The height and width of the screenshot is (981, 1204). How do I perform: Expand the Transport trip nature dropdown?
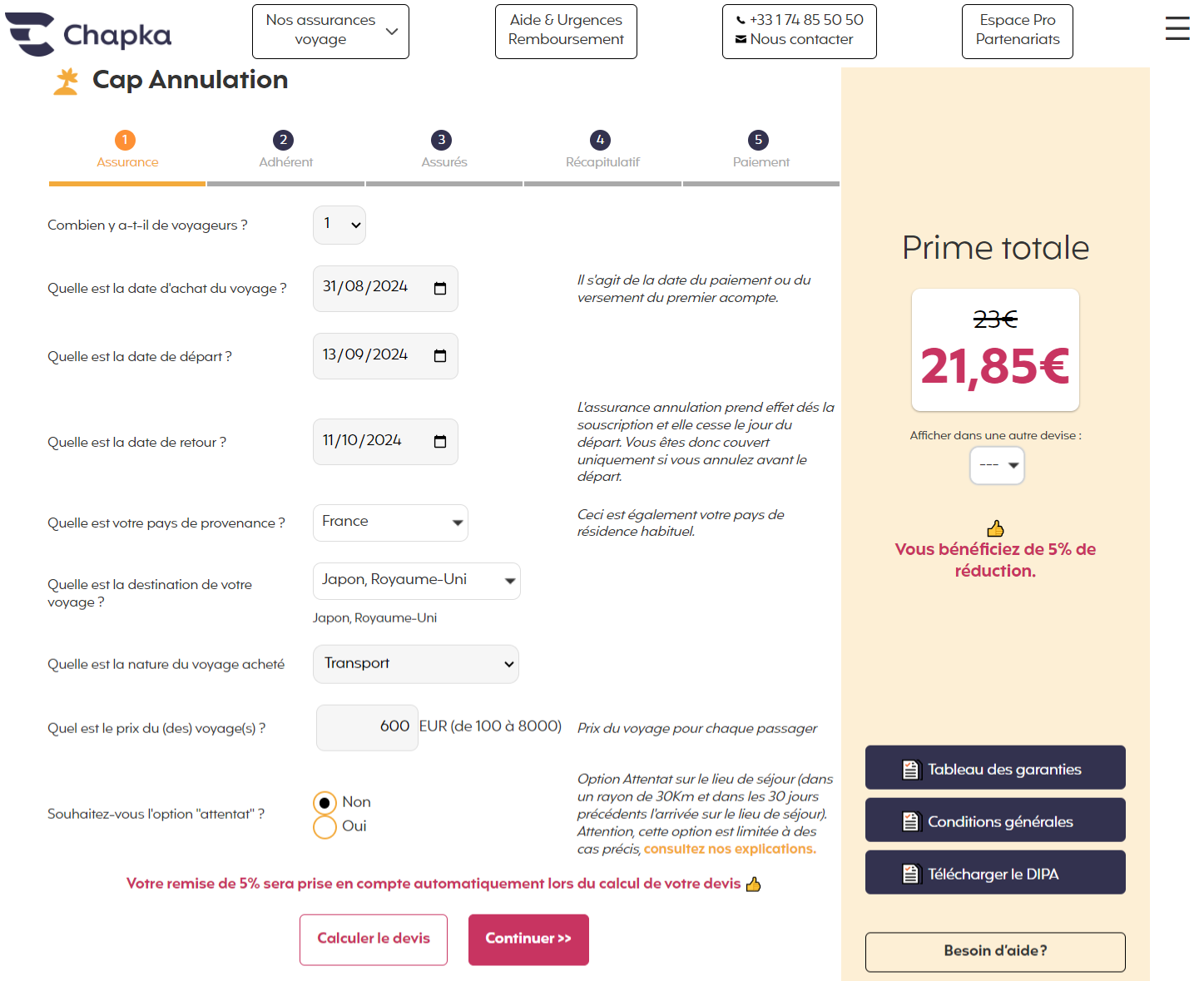pos(416,664)
